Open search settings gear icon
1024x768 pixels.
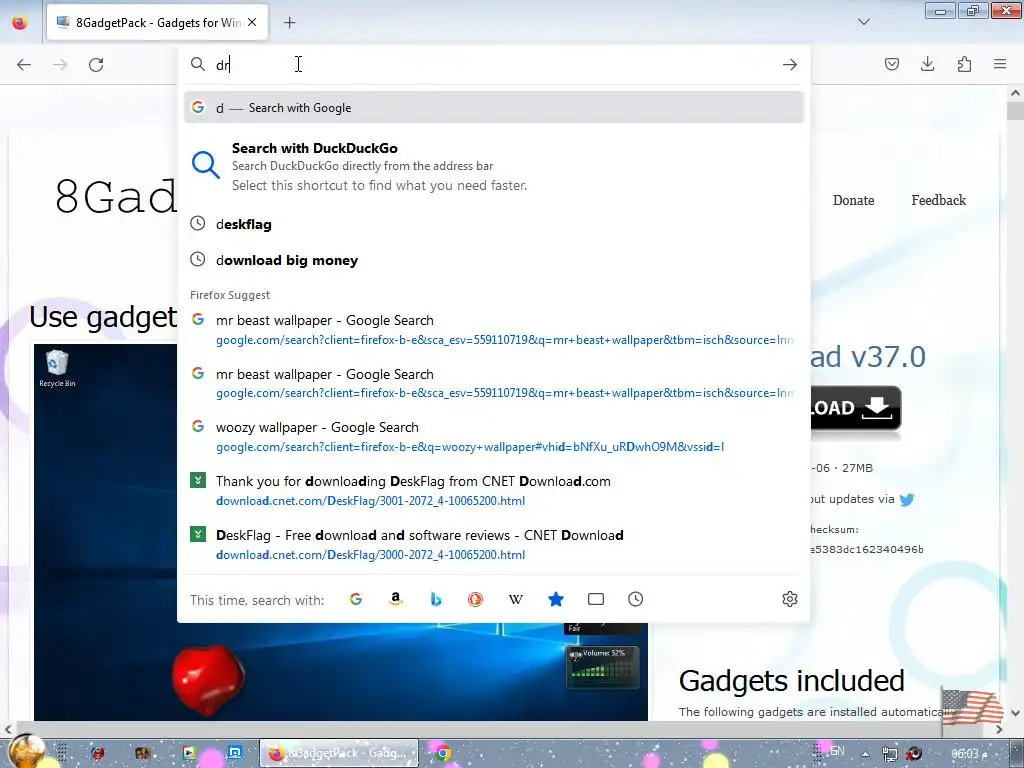[790, 599]
